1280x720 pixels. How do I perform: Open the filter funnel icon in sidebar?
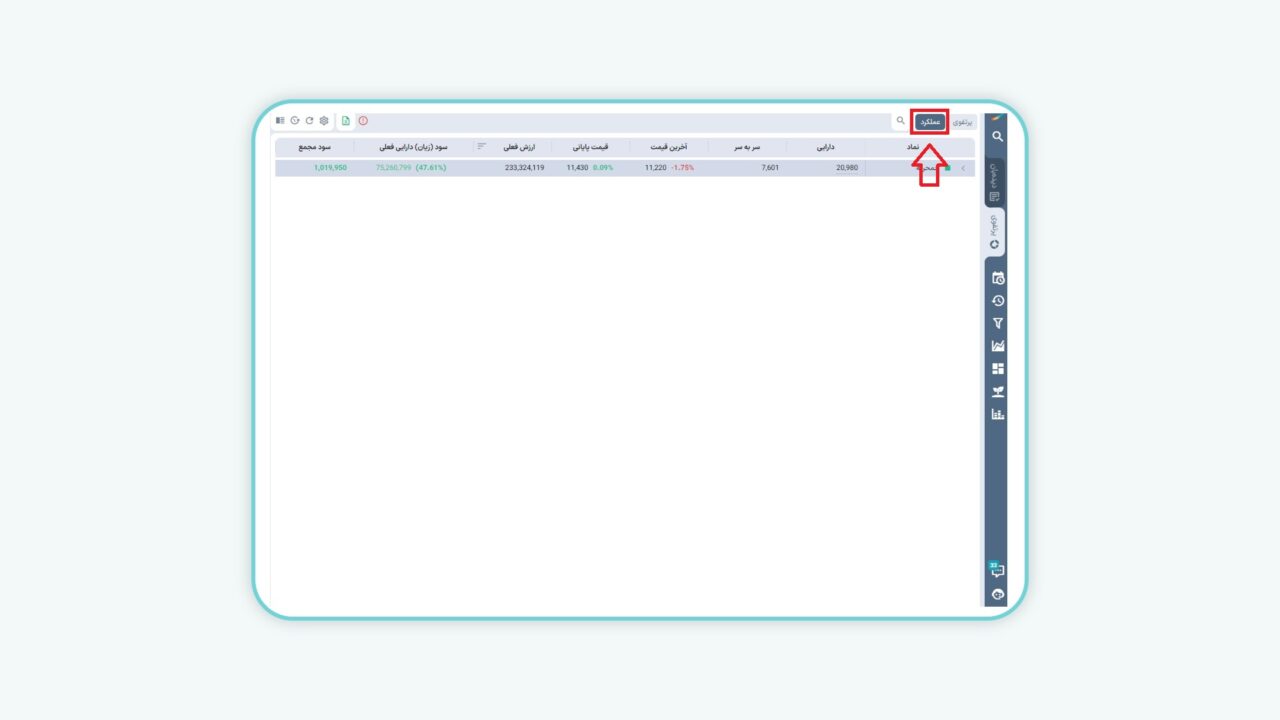(997, 323)
